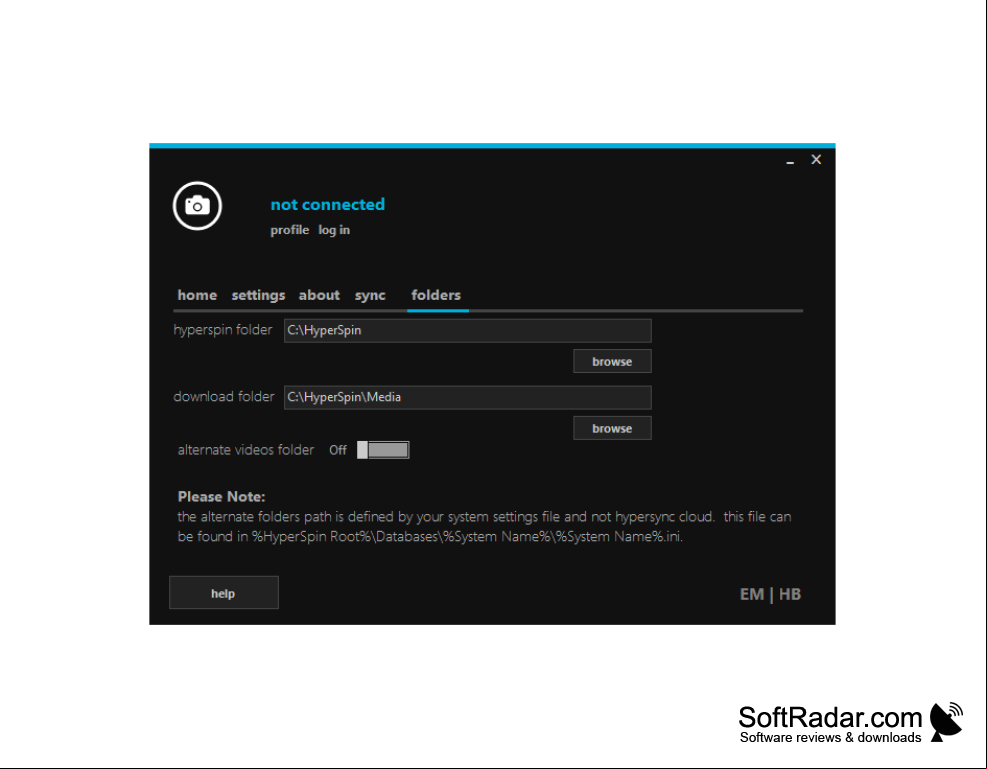Click the 'Off' toggle state label
987x769 pixels.
point(338,450)
